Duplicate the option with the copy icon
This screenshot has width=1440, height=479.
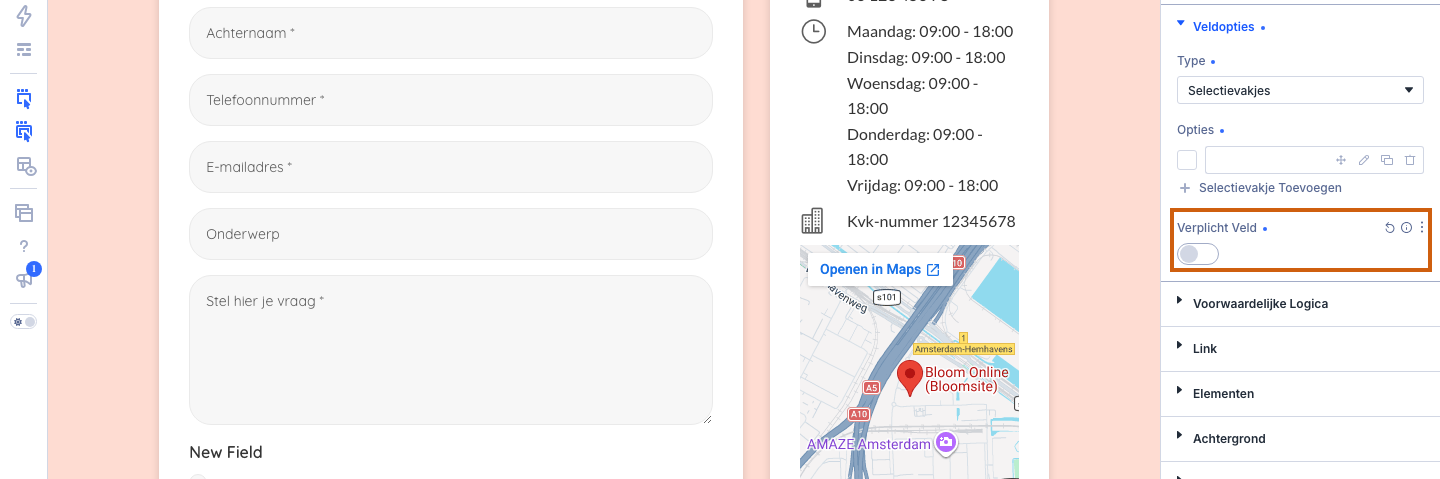point(1387,160)
